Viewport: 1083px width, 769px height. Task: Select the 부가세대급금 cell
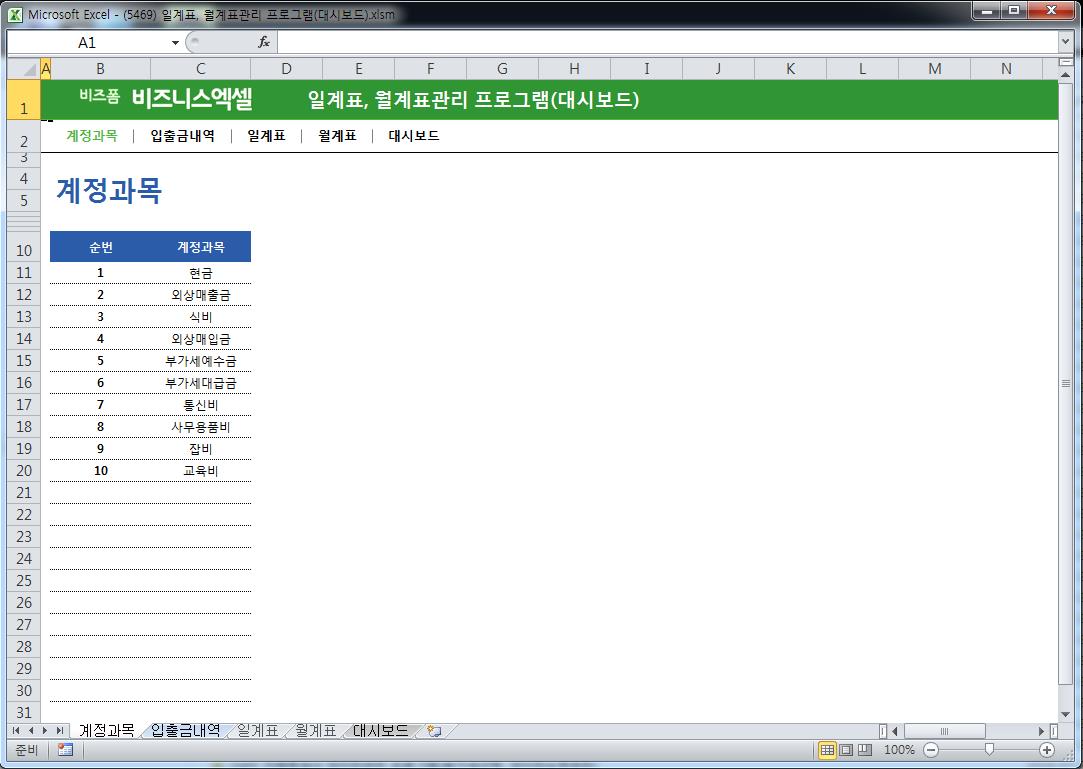pos(201,383)
